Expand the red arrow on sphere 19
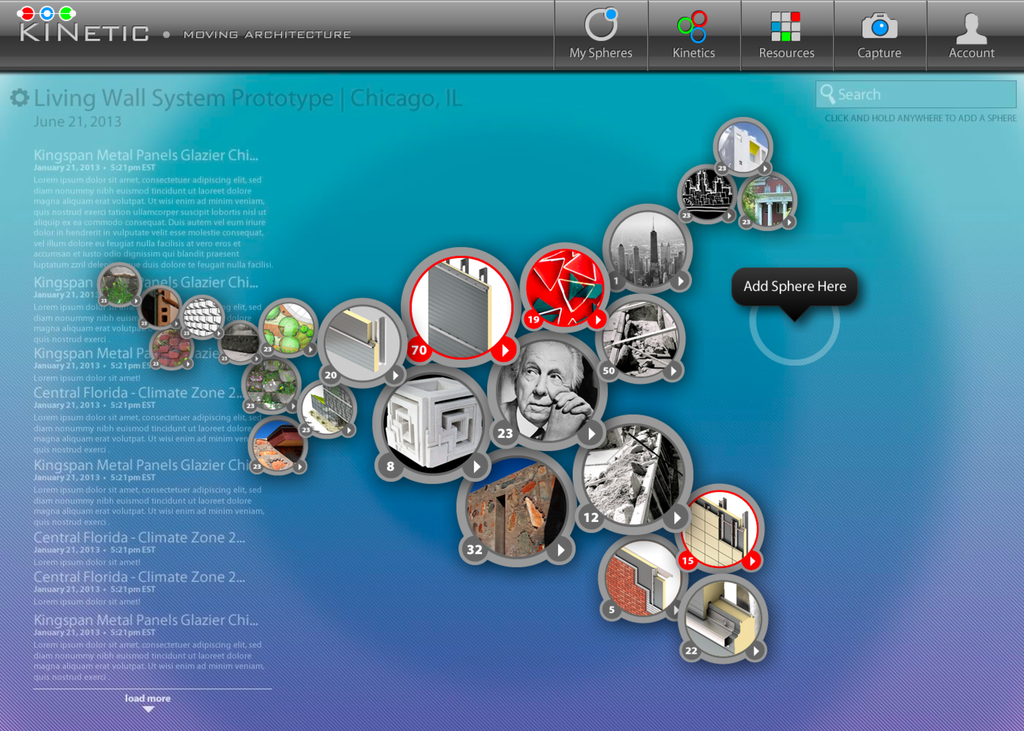Image resolution: width=1024 pixels, height=731 pixels. coord(597,320)
